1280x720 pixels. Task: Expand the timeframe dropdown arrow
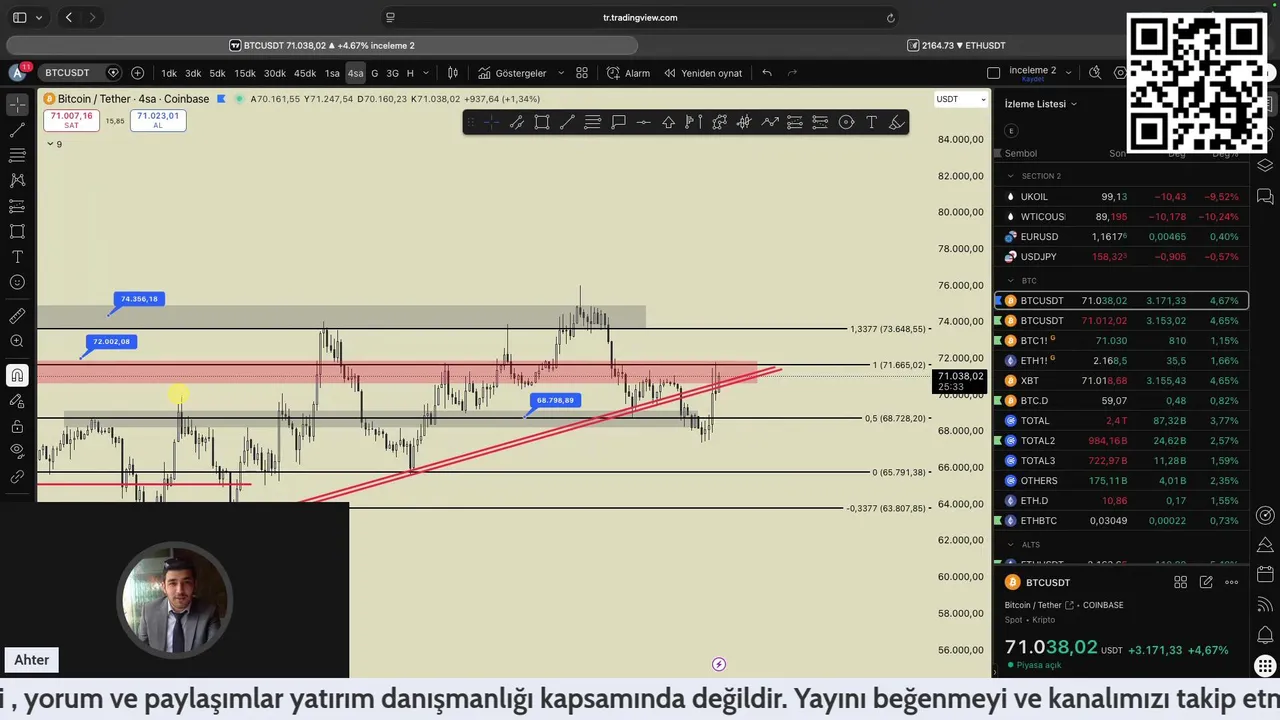click(426, 73)
